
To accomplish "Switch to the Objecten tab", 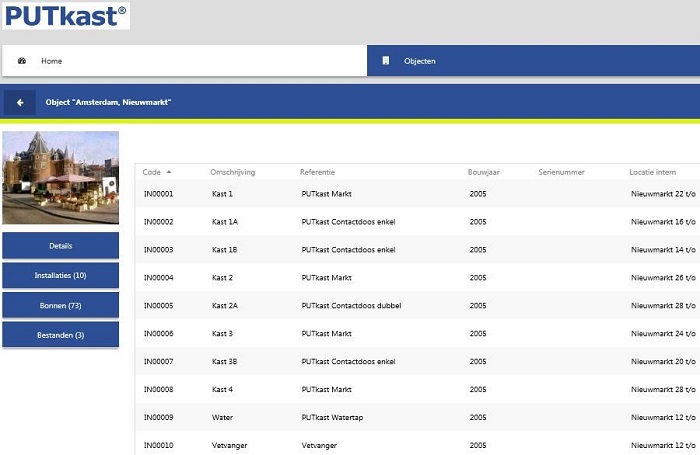I will pyautogui.click(x=419, y=61).
